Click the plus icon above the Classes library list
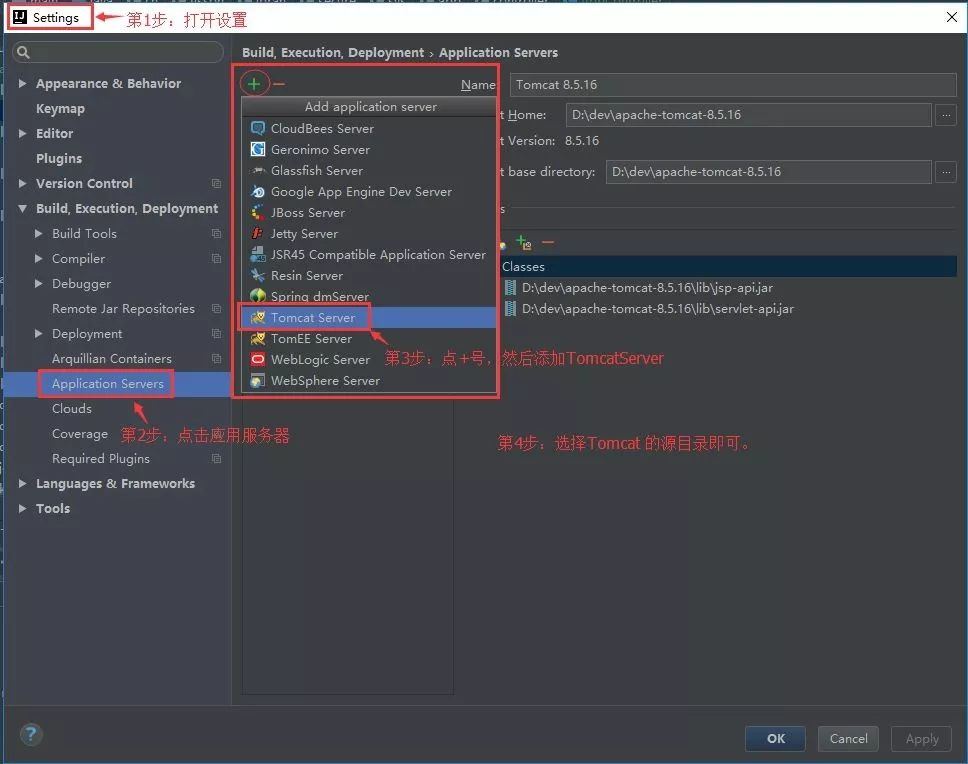968x764 pixels. coord(521,242)
